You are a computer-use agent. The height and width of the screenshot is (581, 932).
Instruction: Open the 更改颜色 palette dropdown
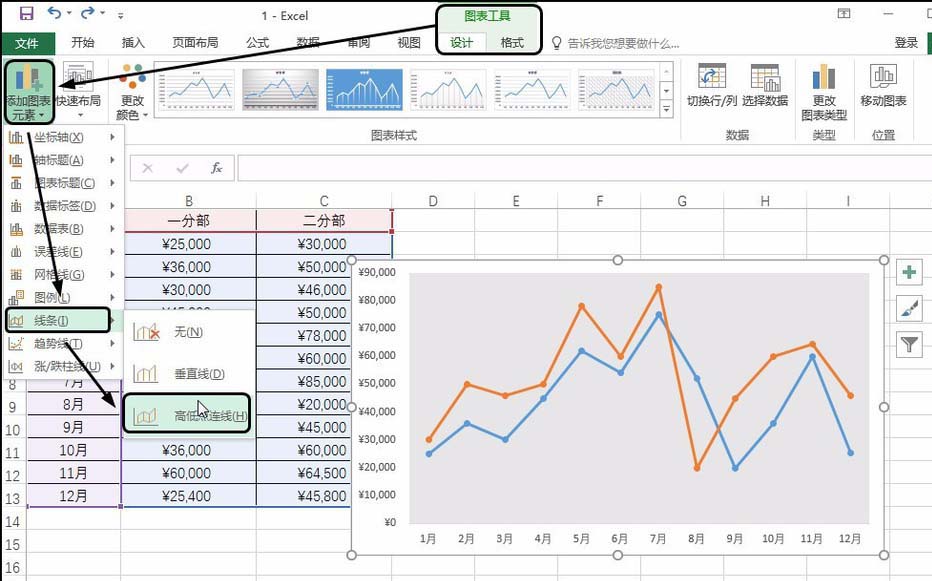(x=132, y=92)
